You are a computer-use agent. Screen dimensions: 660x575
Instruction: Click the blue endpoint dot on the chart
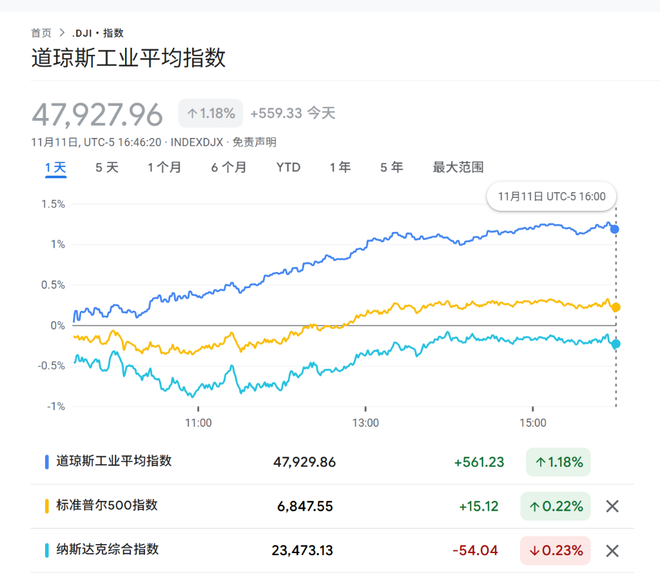[615, 229]
